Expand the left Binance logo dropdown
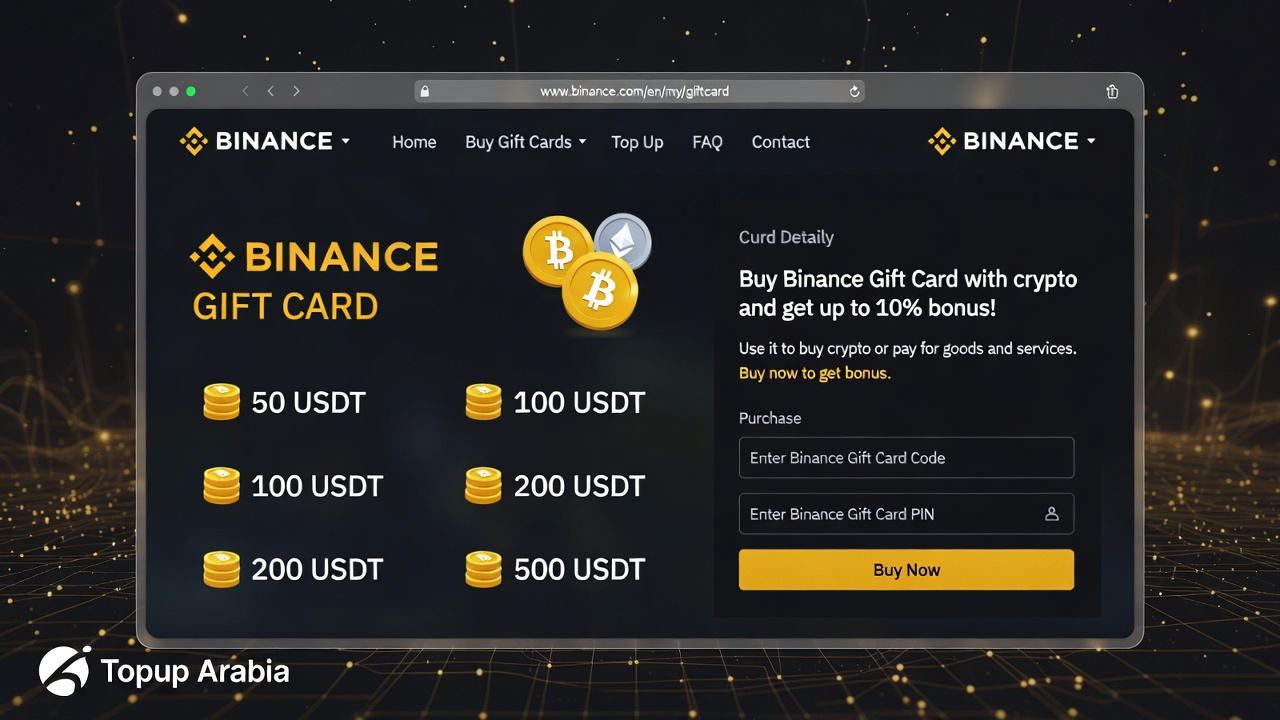Viewport: 1280px width, 720px height. (346, 142)
